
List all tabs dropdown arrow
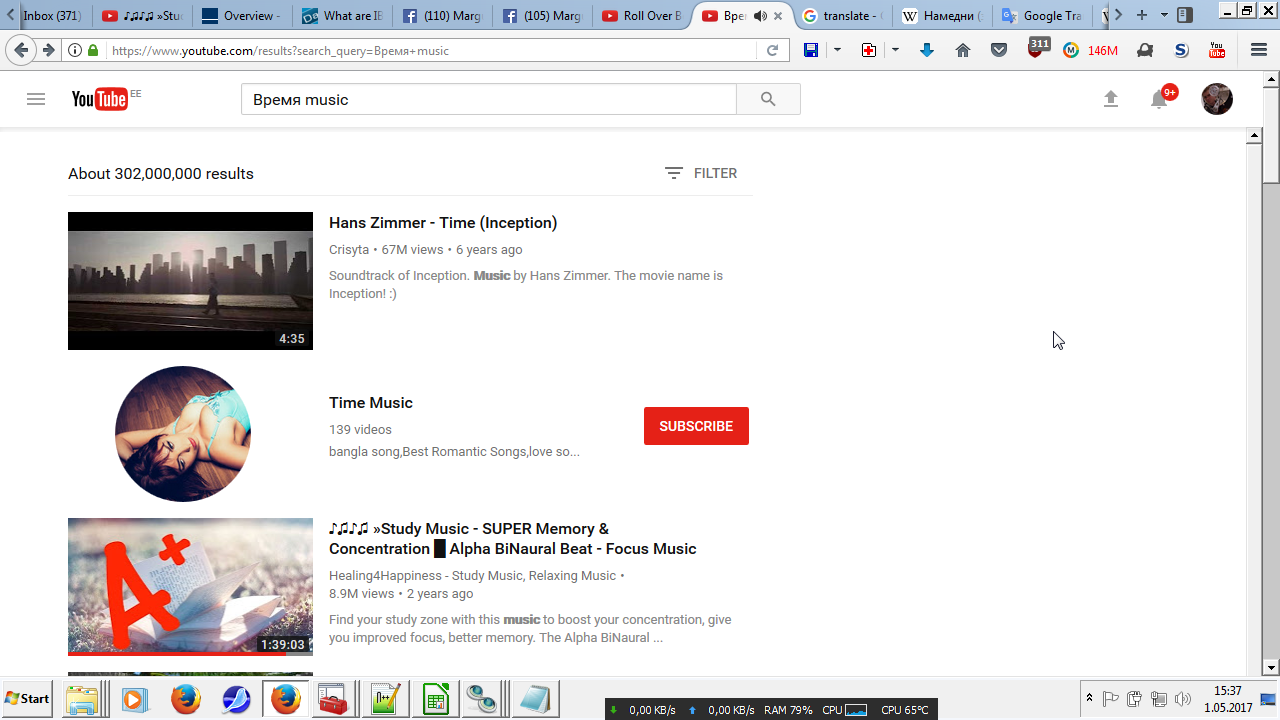click(x=1164, y=16)
